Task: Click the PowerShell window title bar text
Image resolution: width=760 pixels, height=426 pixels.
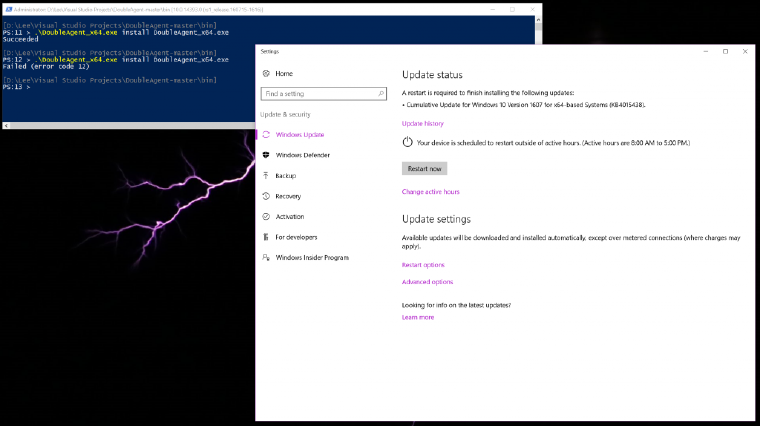Action: [x=138, y=9]
